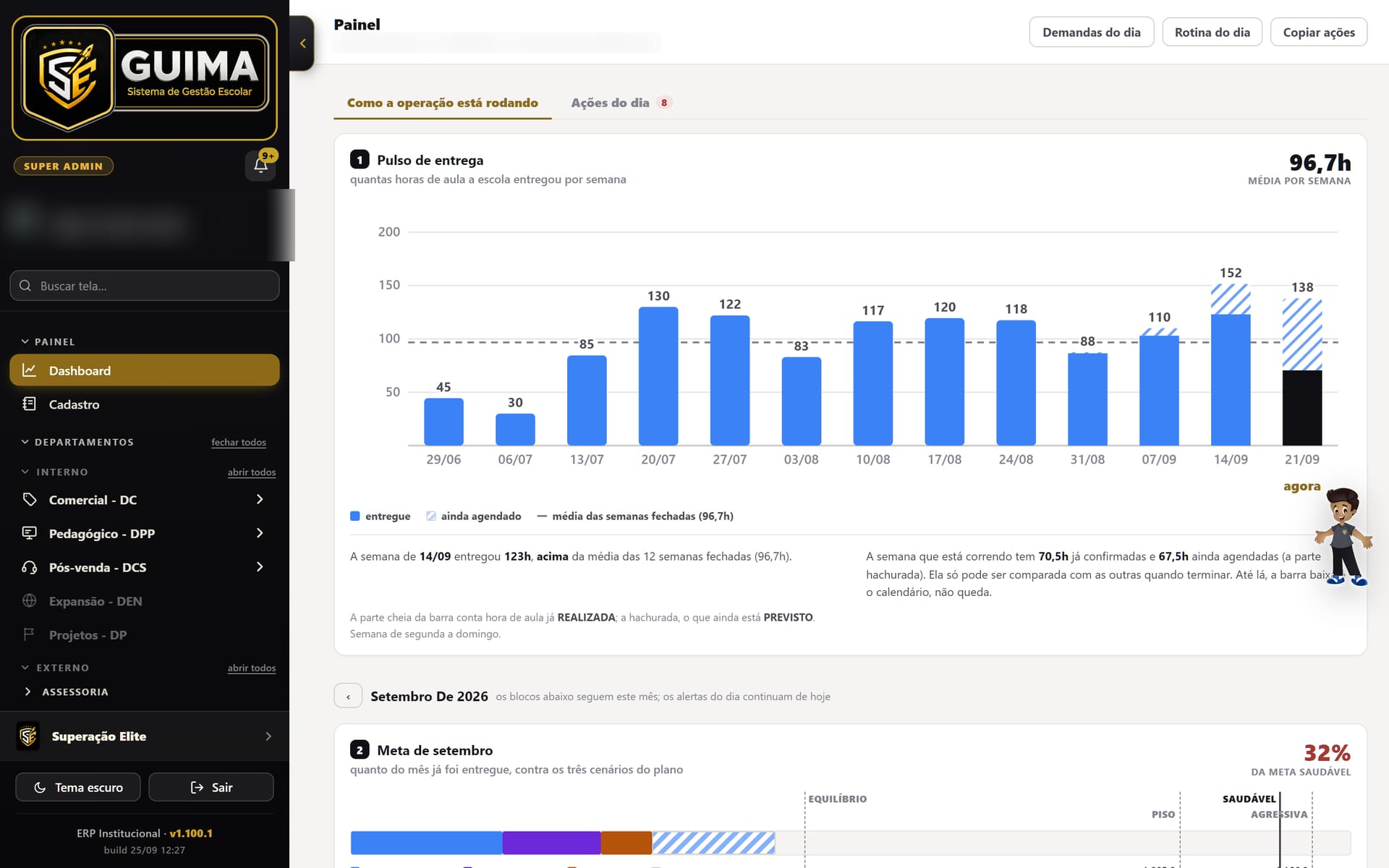Screen dimensions: 1389x868
Task: Click the mascot character assistant
Action: point(1343,537)
